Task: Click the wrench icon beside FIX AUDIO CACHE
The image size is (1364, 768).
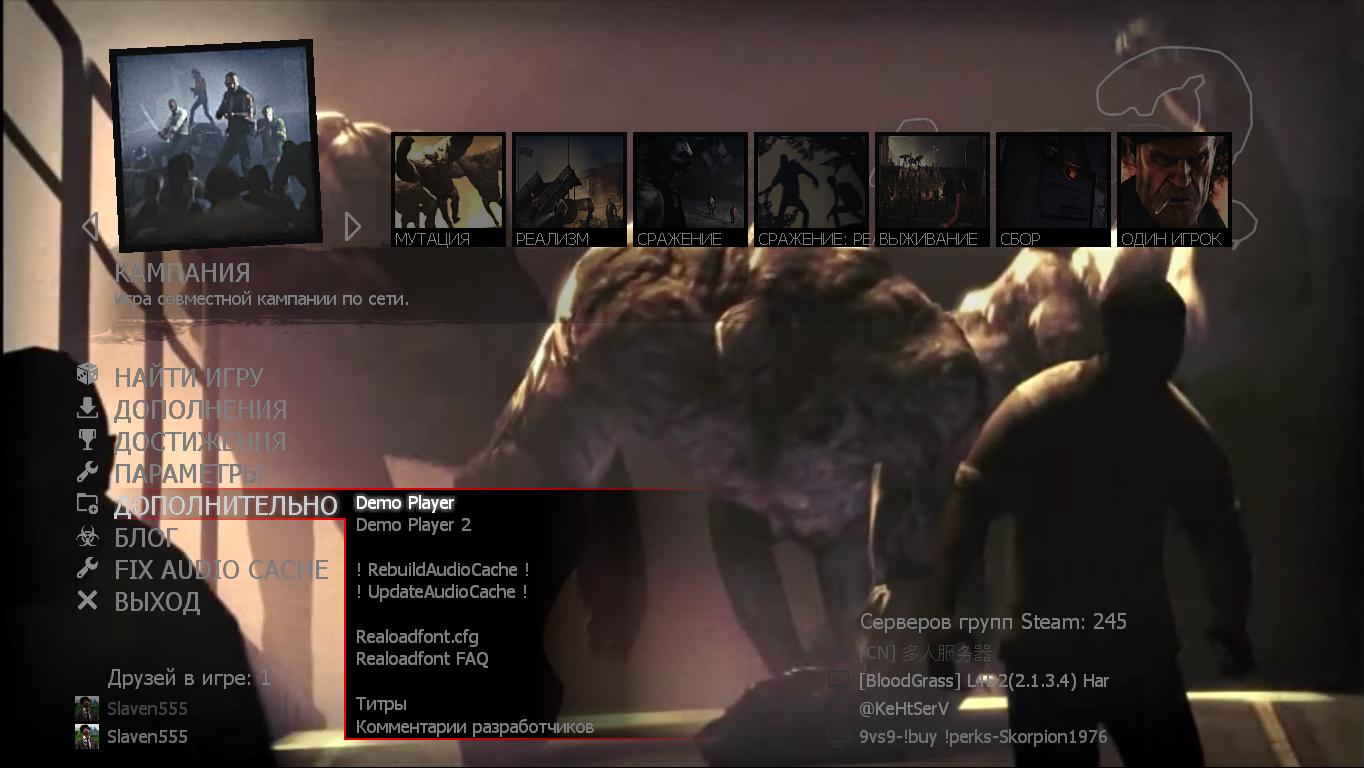Action: [88, 568]
